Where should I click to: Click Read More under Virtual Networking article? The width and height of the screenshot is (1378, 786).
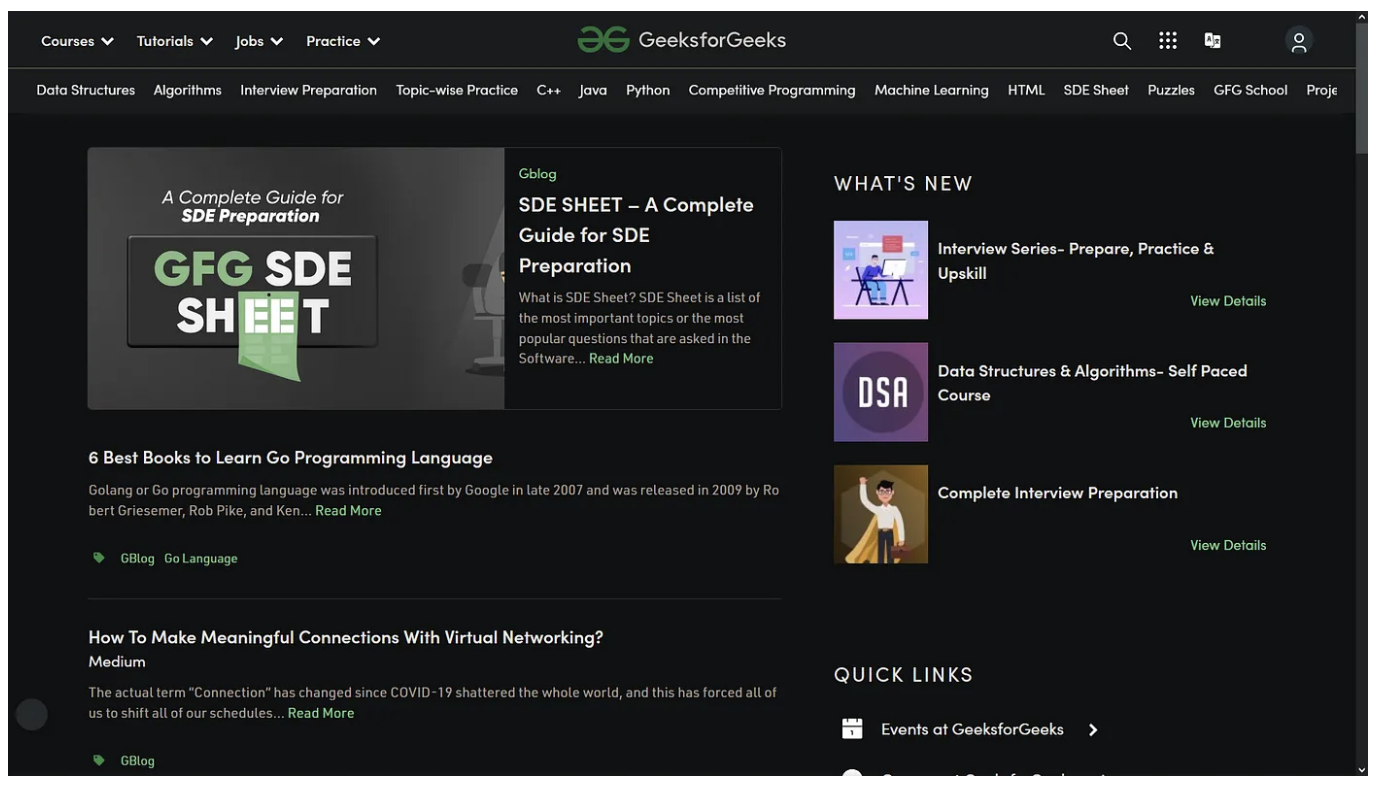[x=321, y=713]
